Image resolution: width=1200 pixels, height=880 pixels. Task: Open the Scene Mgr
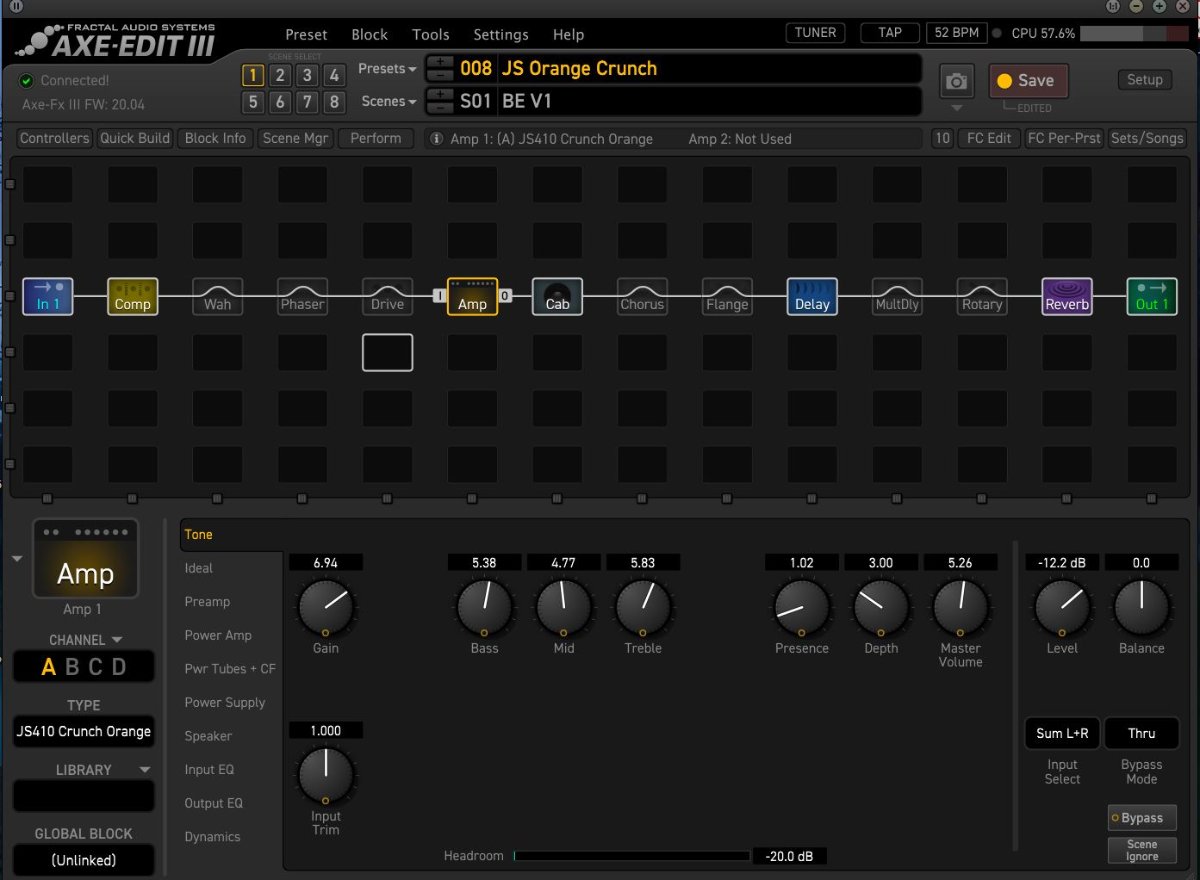pos(295,139)
